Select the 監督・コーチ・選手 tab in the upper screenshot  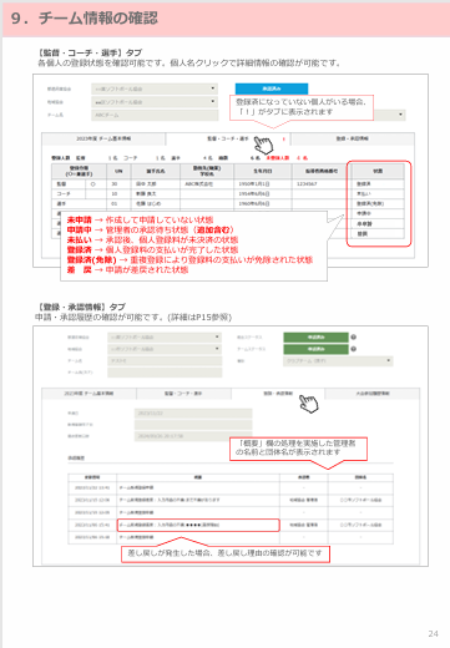228,139
